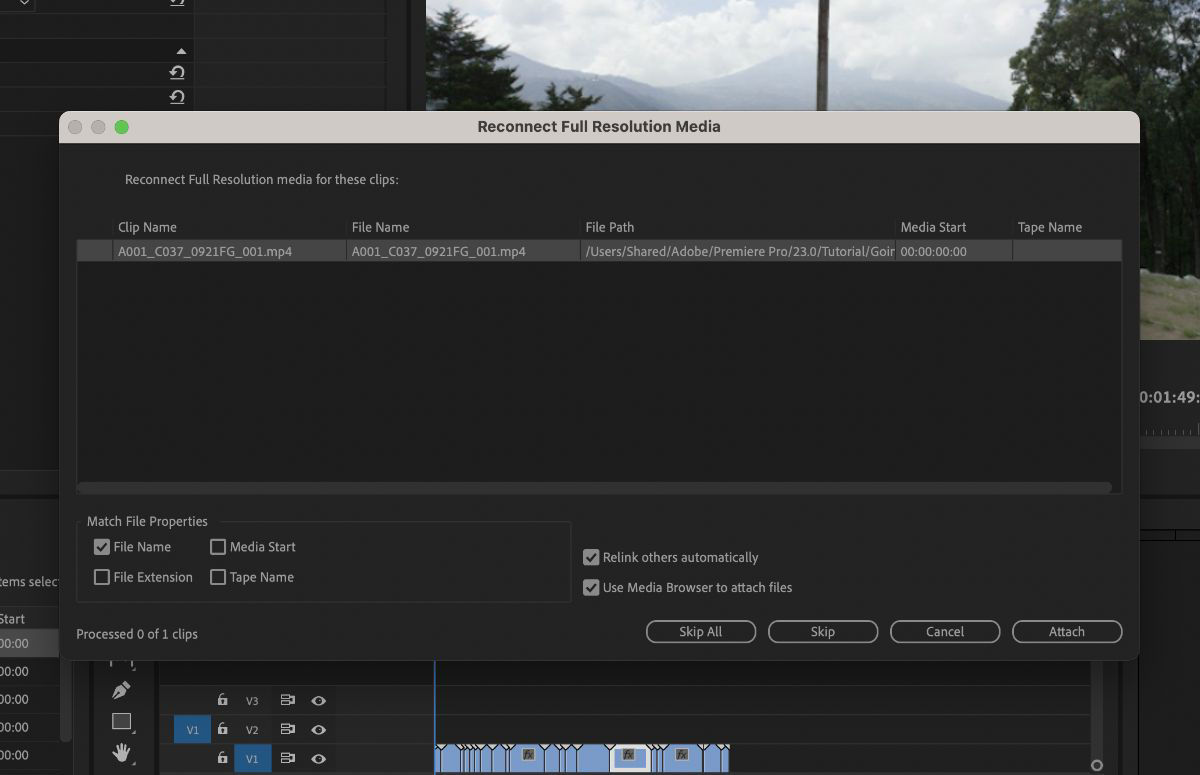Collapse the parameter group using the up triangle
This screenshot has height=775, width=1200.
[x=181, y=51]
